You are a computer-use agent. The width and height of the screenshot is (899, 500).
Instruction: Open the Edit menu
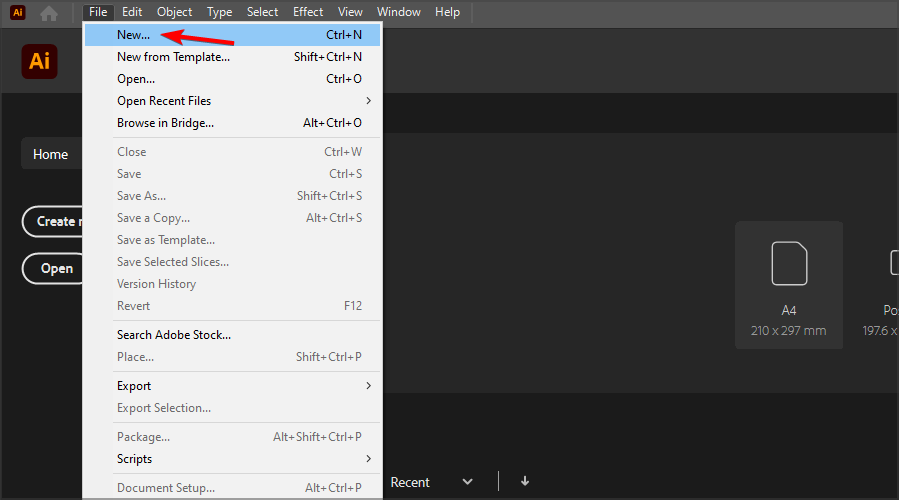point(132,12)
